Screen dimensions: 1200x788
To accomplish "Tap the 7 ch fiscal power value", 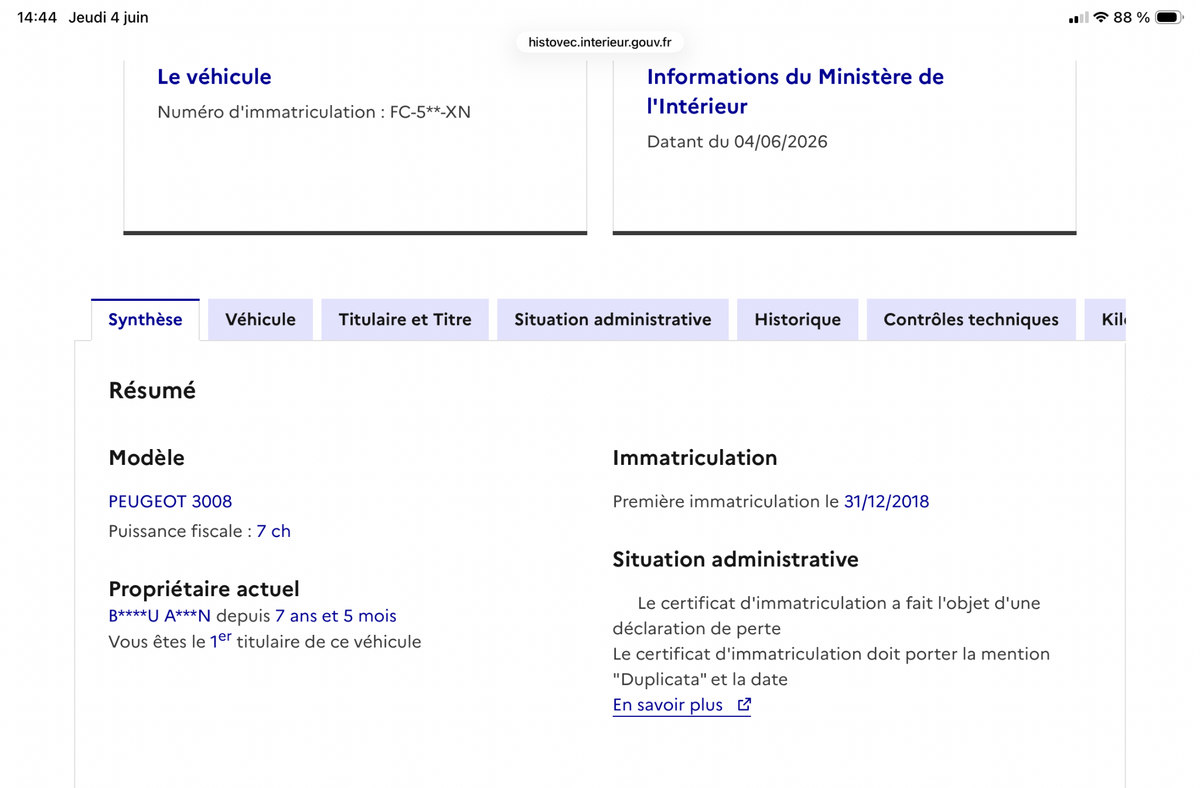I will [x=273, y=531].
